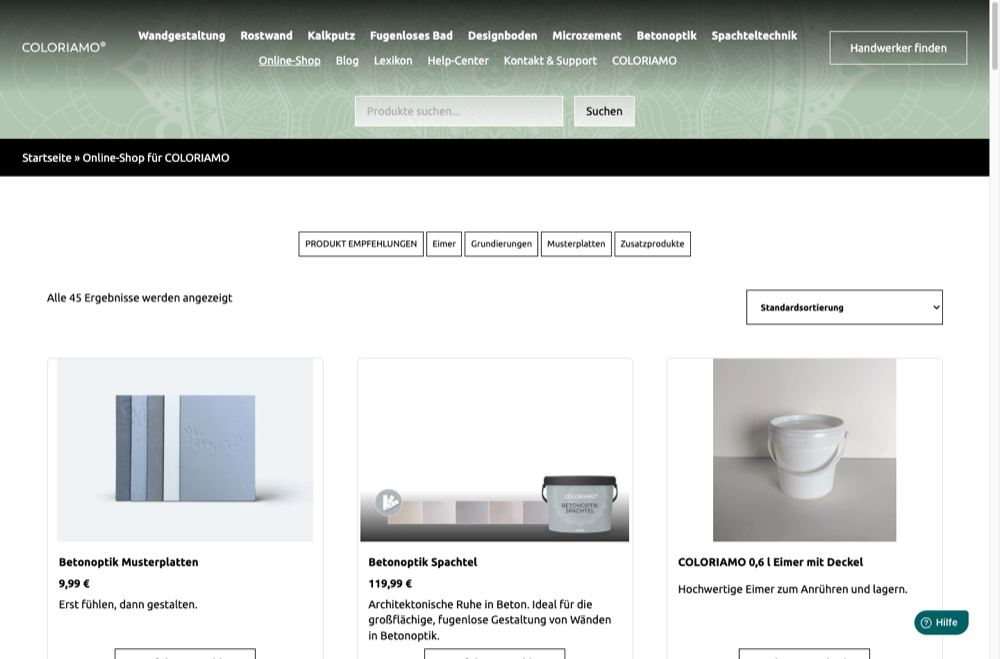Viewport: 1000px width, 659px height.
Task: Filter by Musterplatten category
Action: (x=576, y=244)
